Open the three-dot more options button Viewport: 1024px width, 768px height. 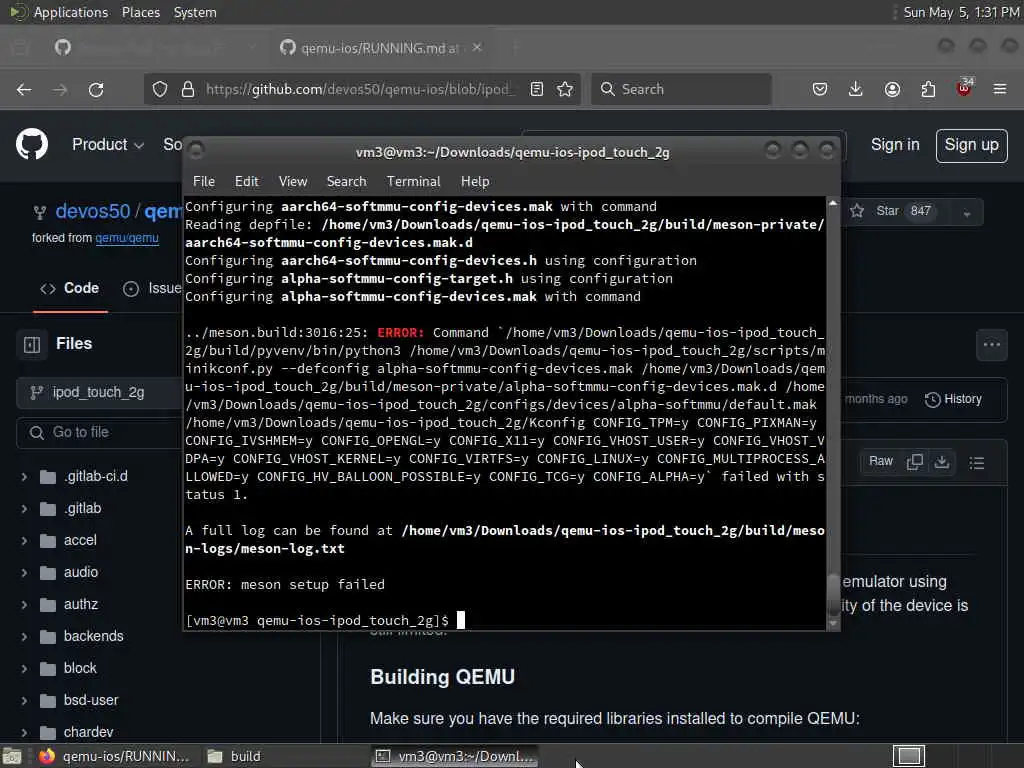pos(992,345)
